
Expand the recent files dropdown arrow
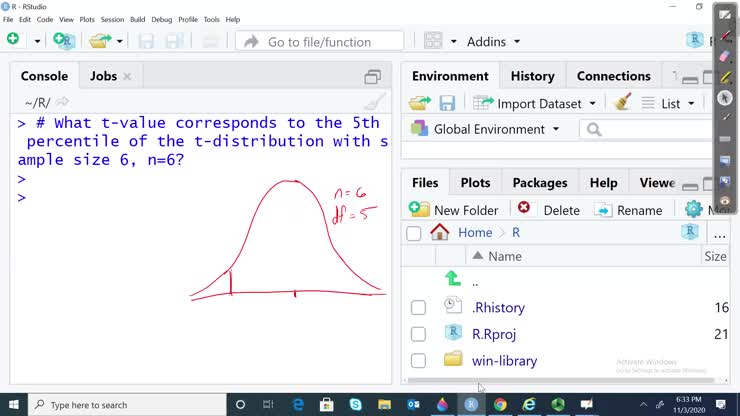tap(119, 42)
